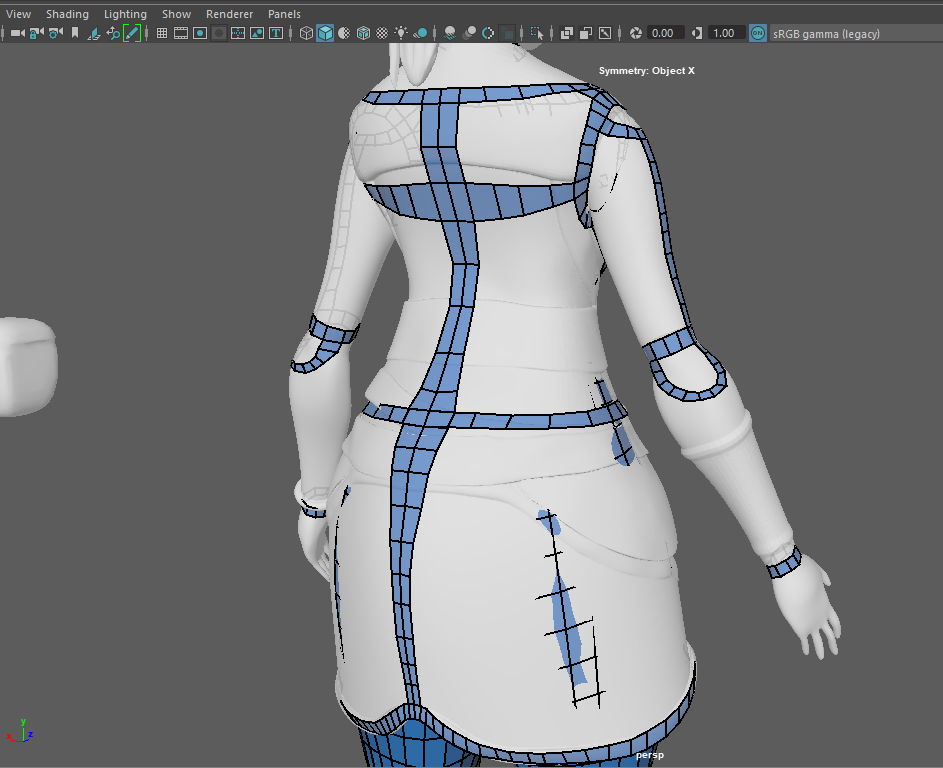943x768 pixels.
Task: Open Camera Attributes icon
Action: coord(54,33)
